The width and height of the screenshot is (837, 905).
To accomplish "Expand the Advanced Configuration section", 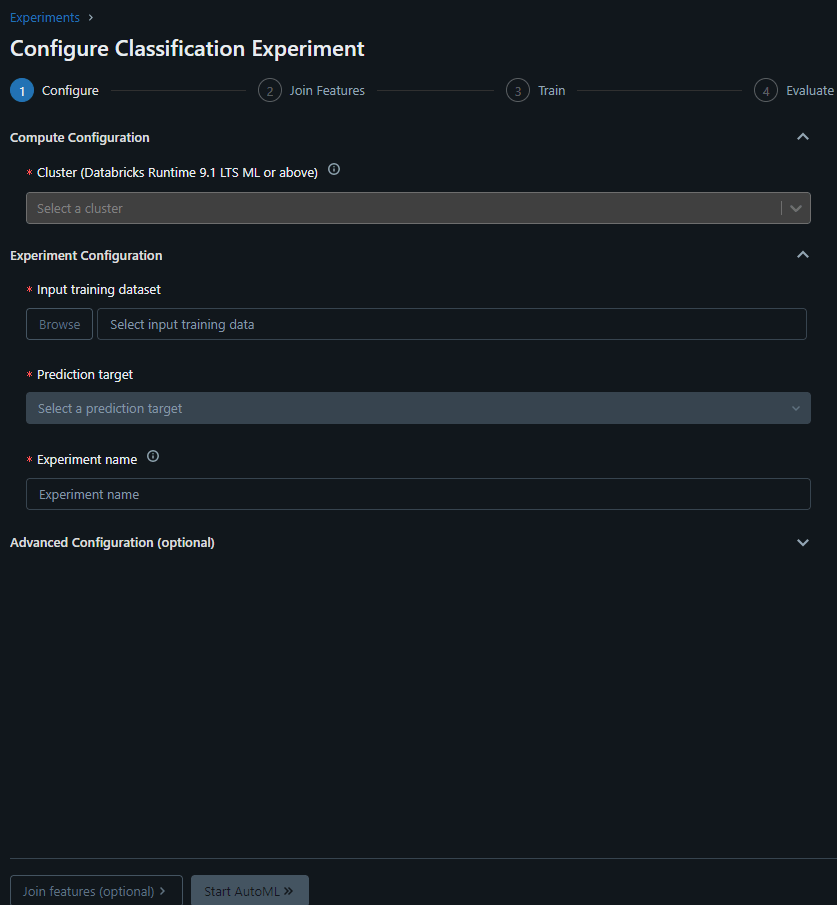I will click(x=802, y=543).
